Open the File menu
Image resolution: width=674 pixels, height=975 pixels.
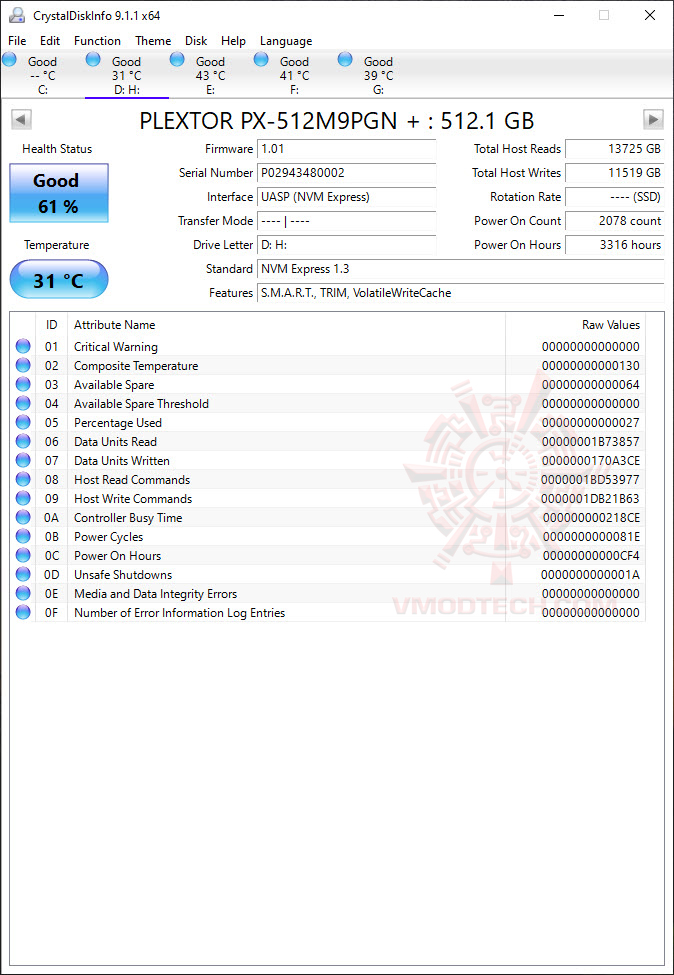point(17,41)
